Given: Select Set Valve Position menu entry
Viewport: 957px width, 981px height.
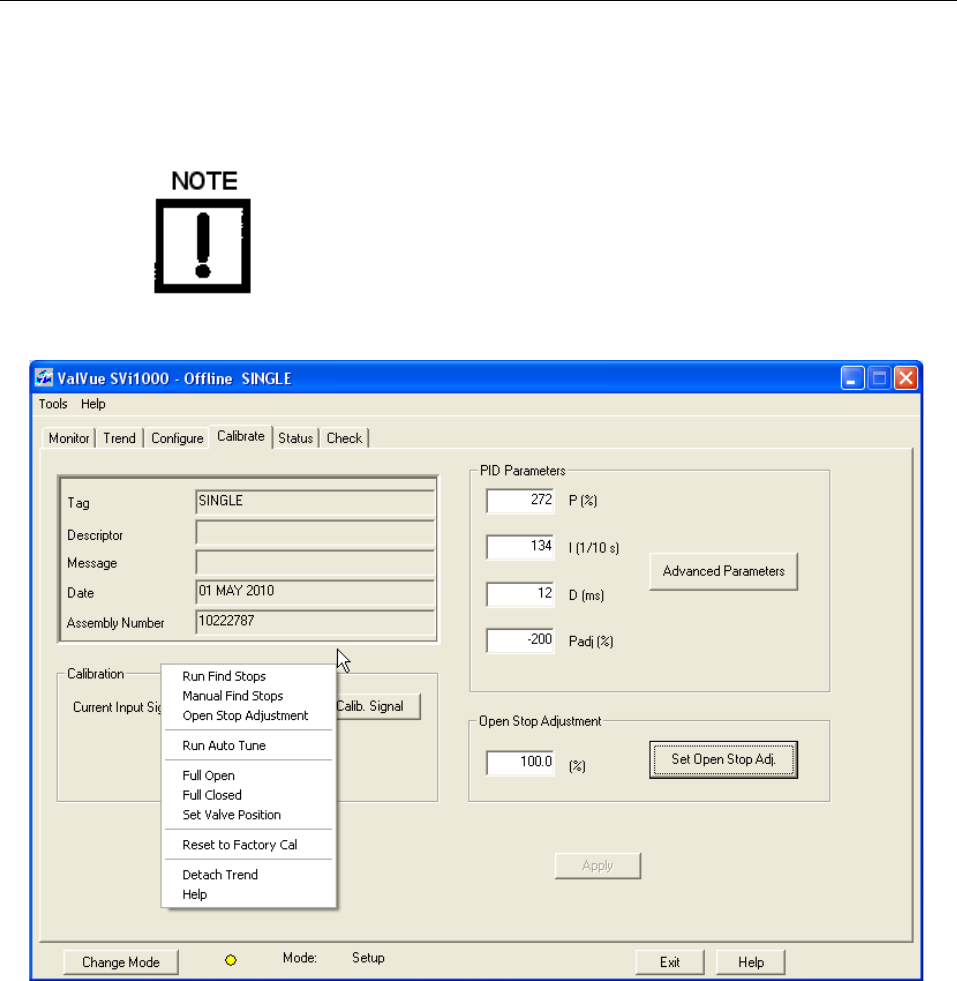Looking at the screenshot, I should click(x=249, y=815).
